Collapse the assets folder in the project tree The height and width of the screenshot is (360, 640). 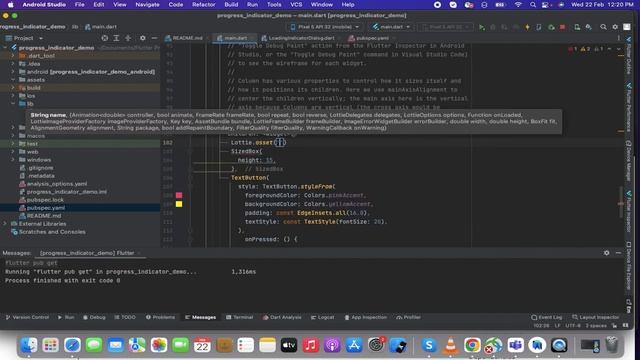click(13, 80)
